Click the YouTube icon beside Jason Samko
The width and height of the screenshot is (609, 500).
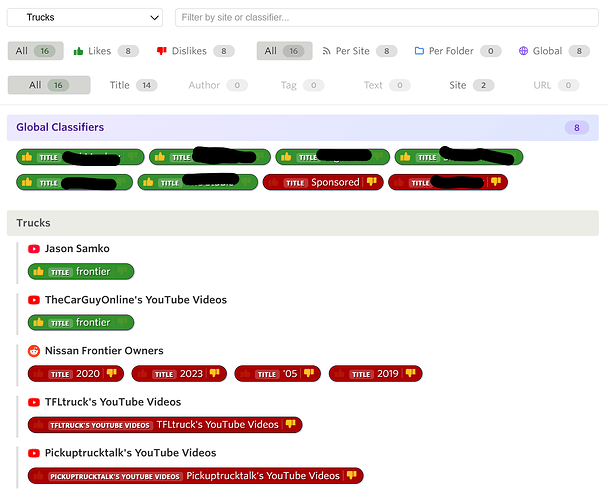(34, 248)
